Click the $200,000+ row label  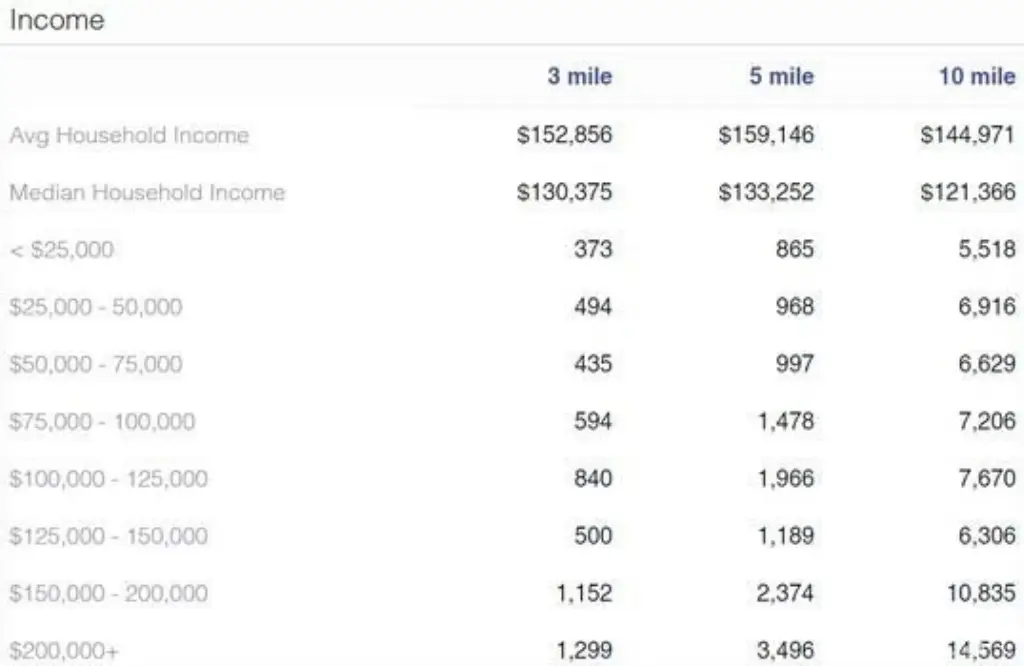63,651
